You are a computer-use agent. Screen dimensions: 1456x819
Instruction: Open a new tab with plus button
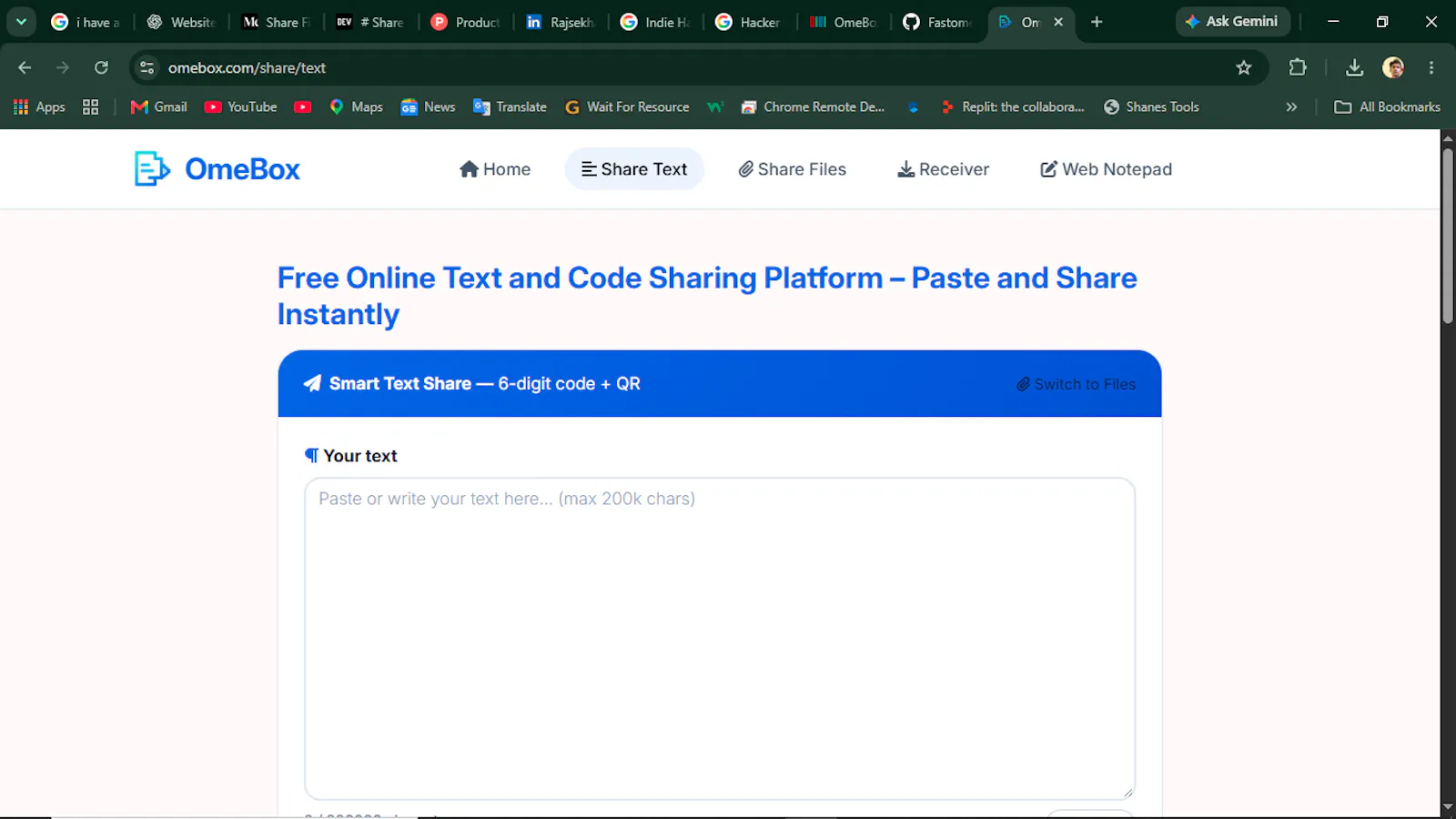[1097, 22]
